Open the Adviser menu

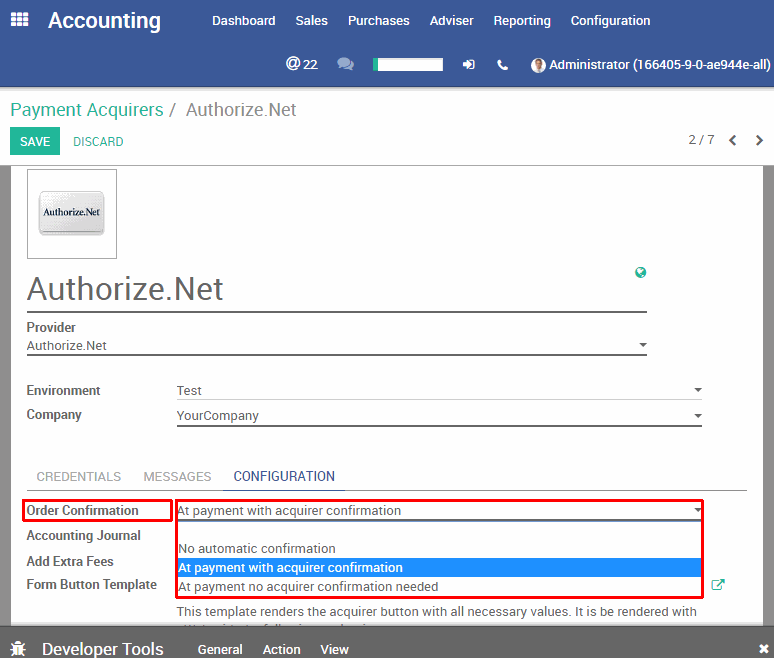(451, 21)
